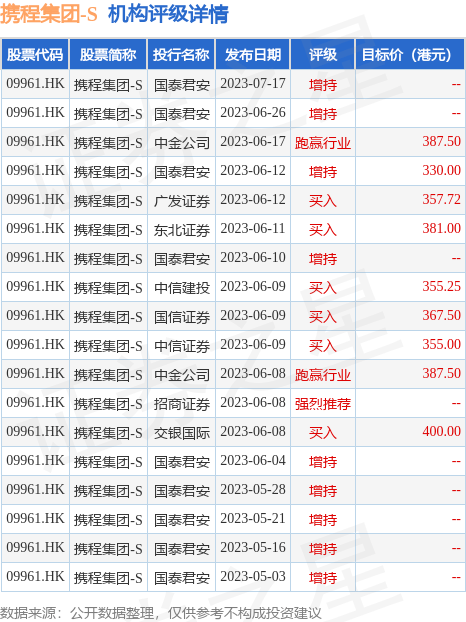
Task: Select the 2023-05-03 date cell
Action: tap(253, 576)
